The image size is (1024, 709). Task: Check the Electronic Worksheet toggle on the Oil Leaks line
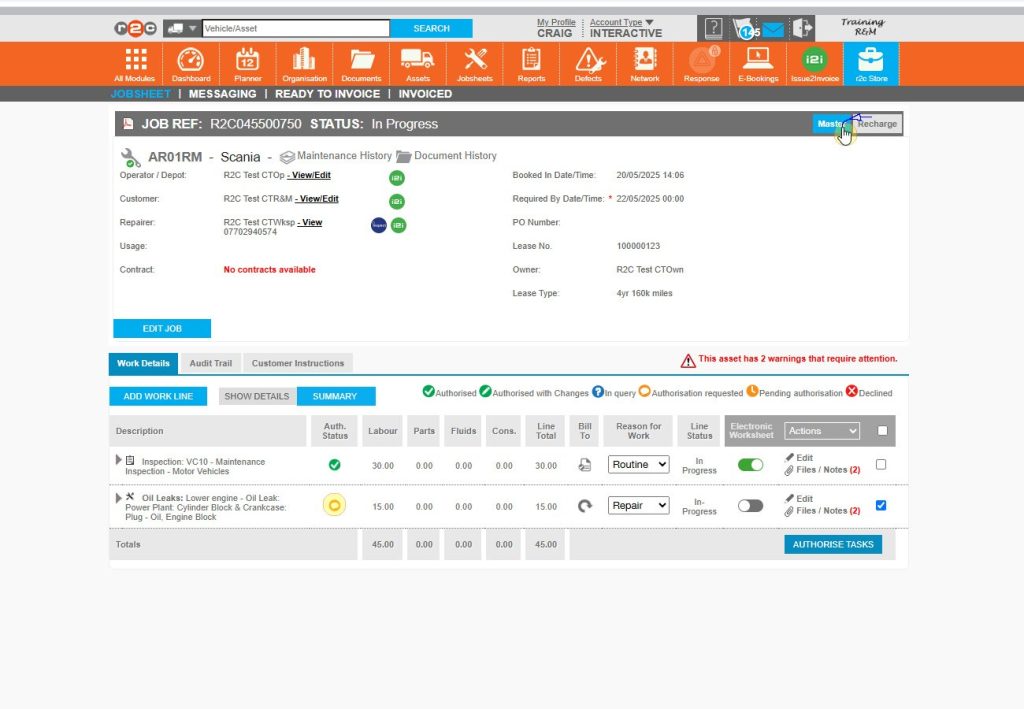(x=751, y=506)
